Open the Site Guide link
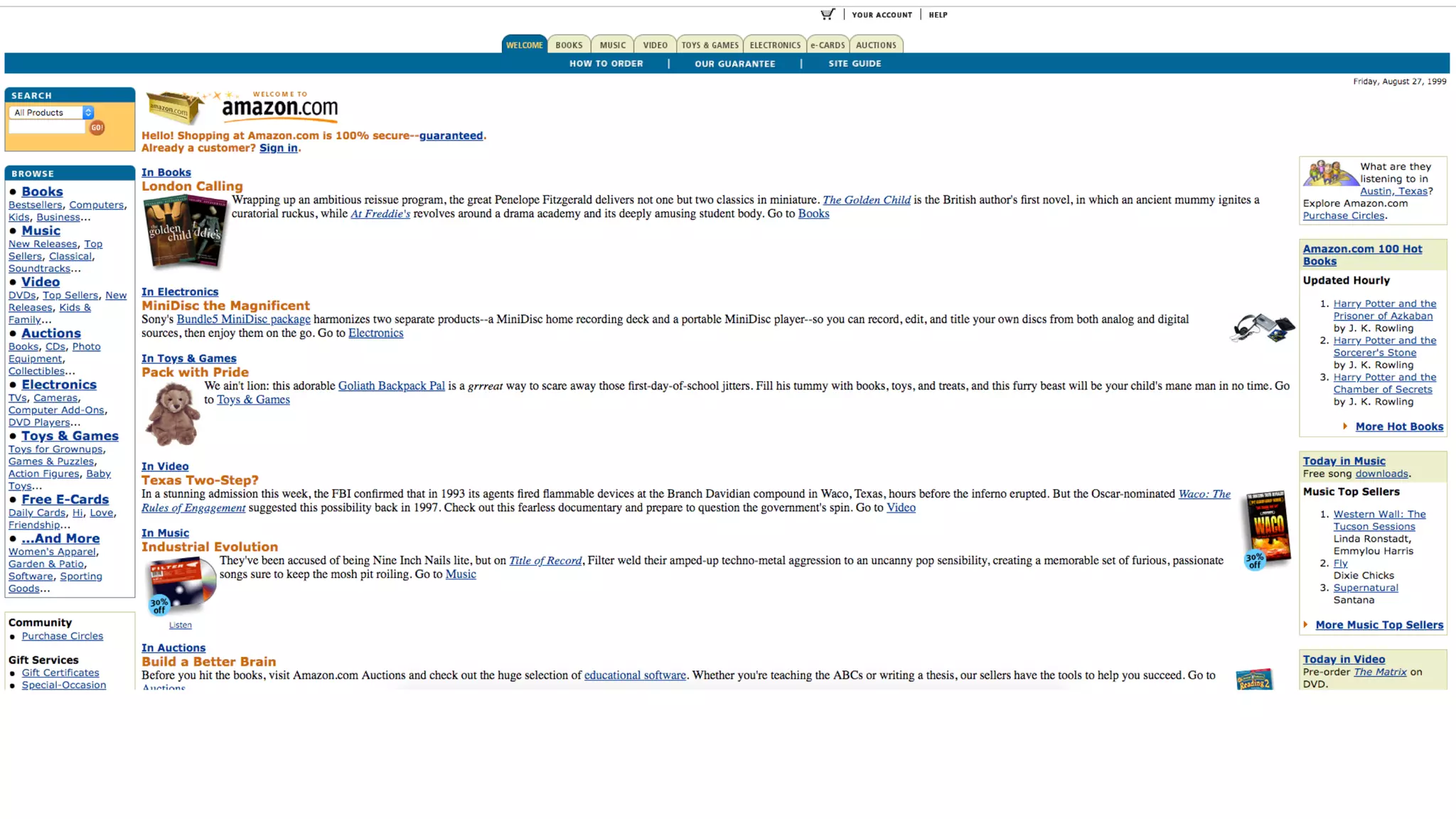 855,63
